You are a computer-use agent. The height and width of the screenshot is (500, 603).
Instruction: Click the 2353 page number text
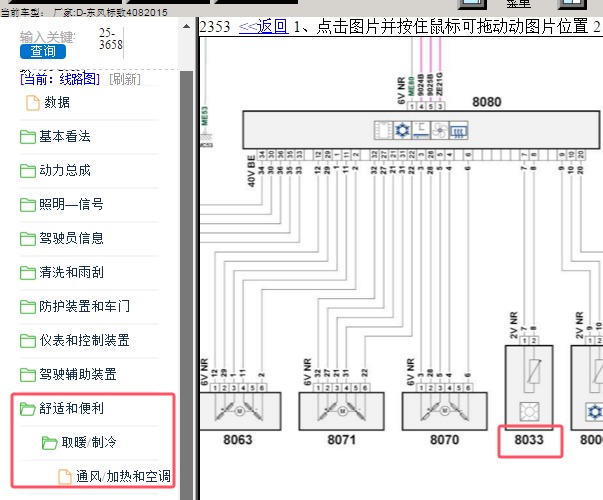coord(215,27)
